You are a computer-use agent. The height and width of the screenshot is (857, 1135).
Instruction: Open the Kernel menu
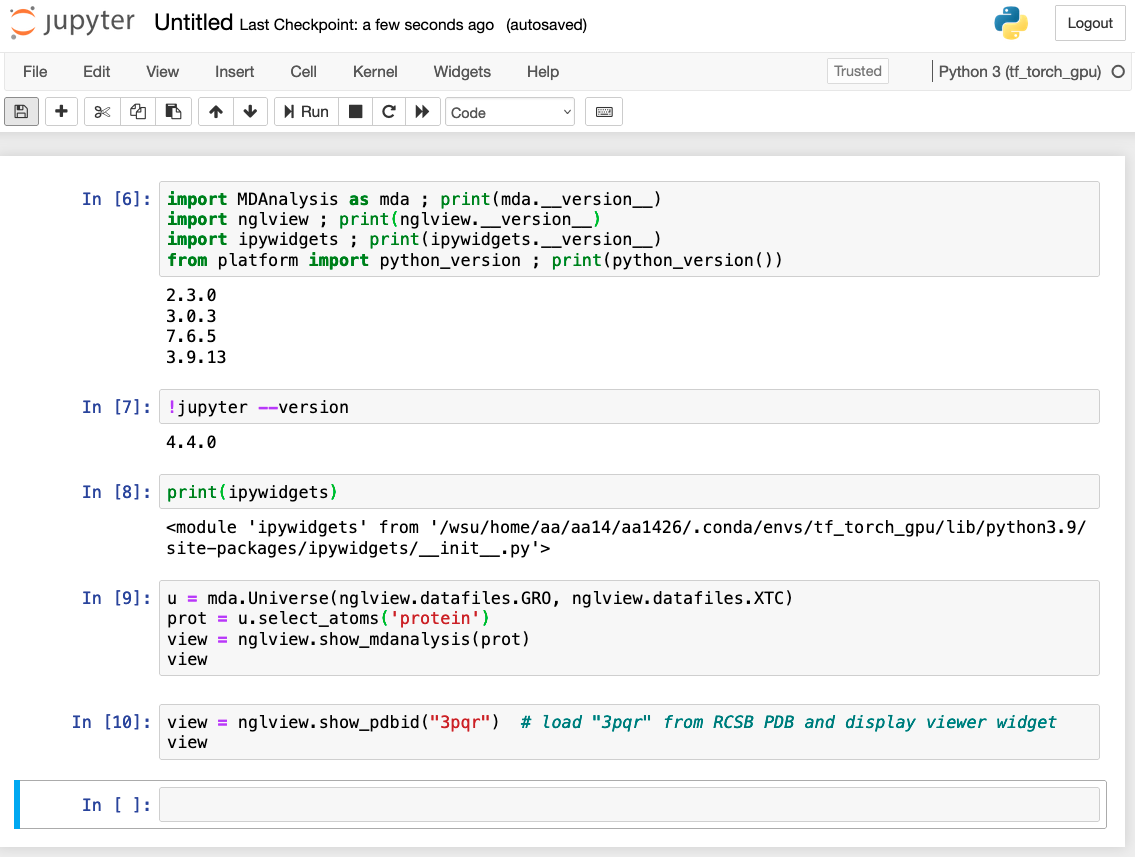(x=375, y=71)
